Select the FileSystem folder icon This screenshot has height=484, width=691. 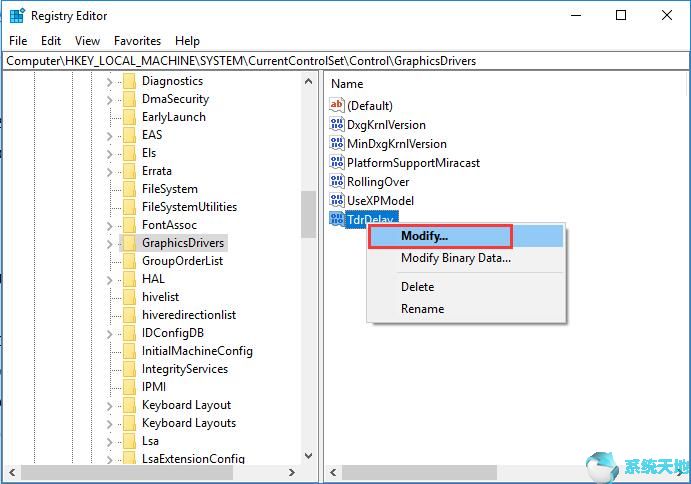pyautogui.click(x=129, y=189)
